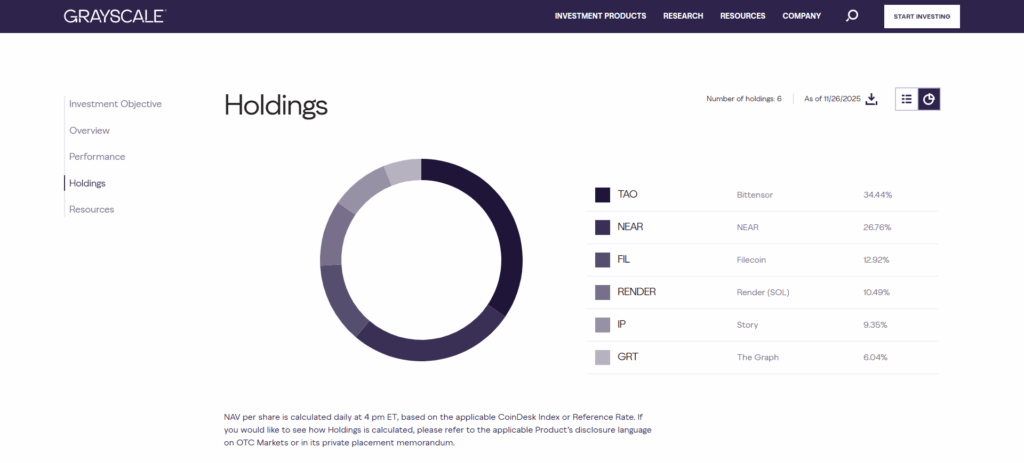Viewport: 1024px width, 463px height.
Task: Click The Graph asset name
Action: click(x=758, y=357)
